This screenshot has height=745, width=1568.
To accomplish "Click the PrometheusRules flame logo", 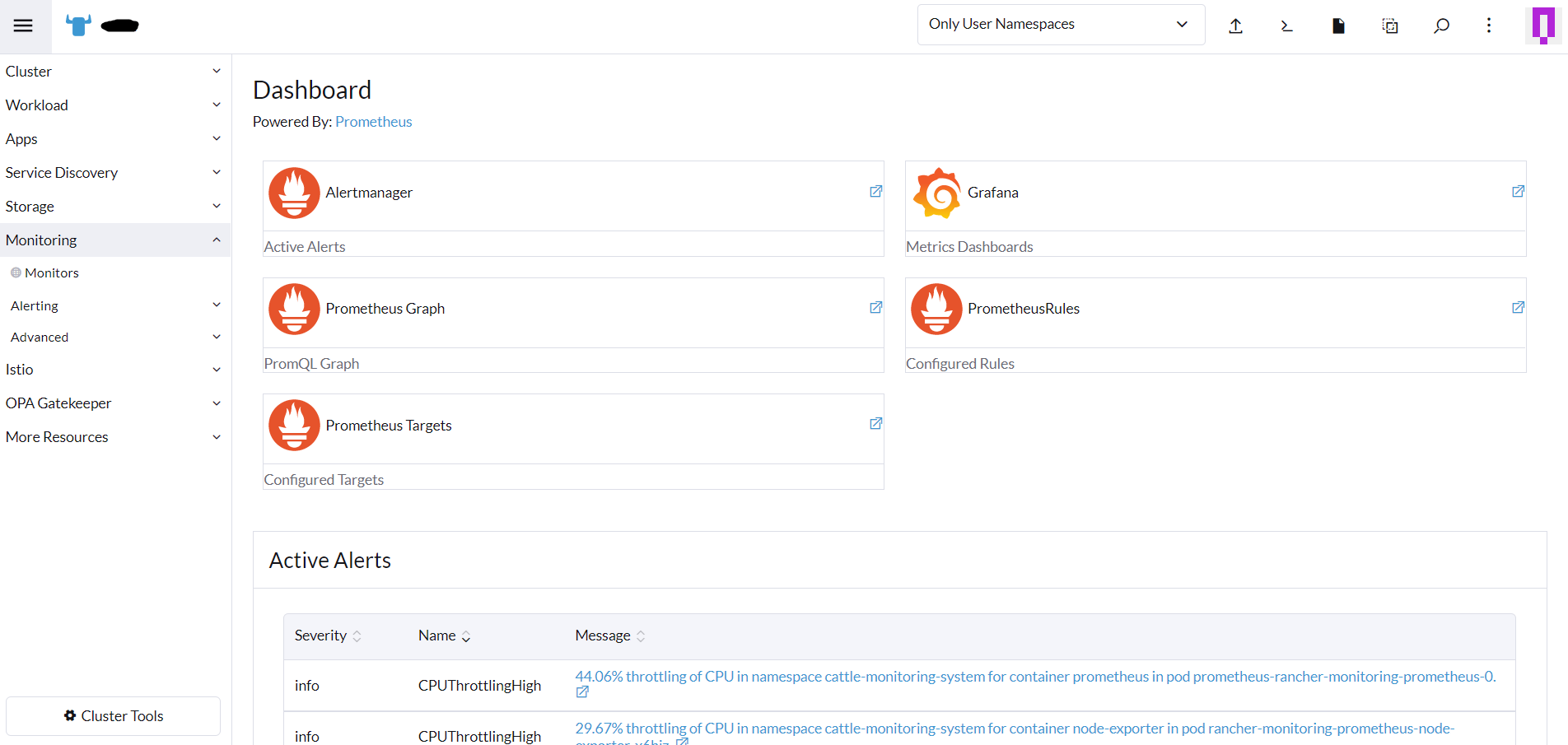I will tap(936, 309).
